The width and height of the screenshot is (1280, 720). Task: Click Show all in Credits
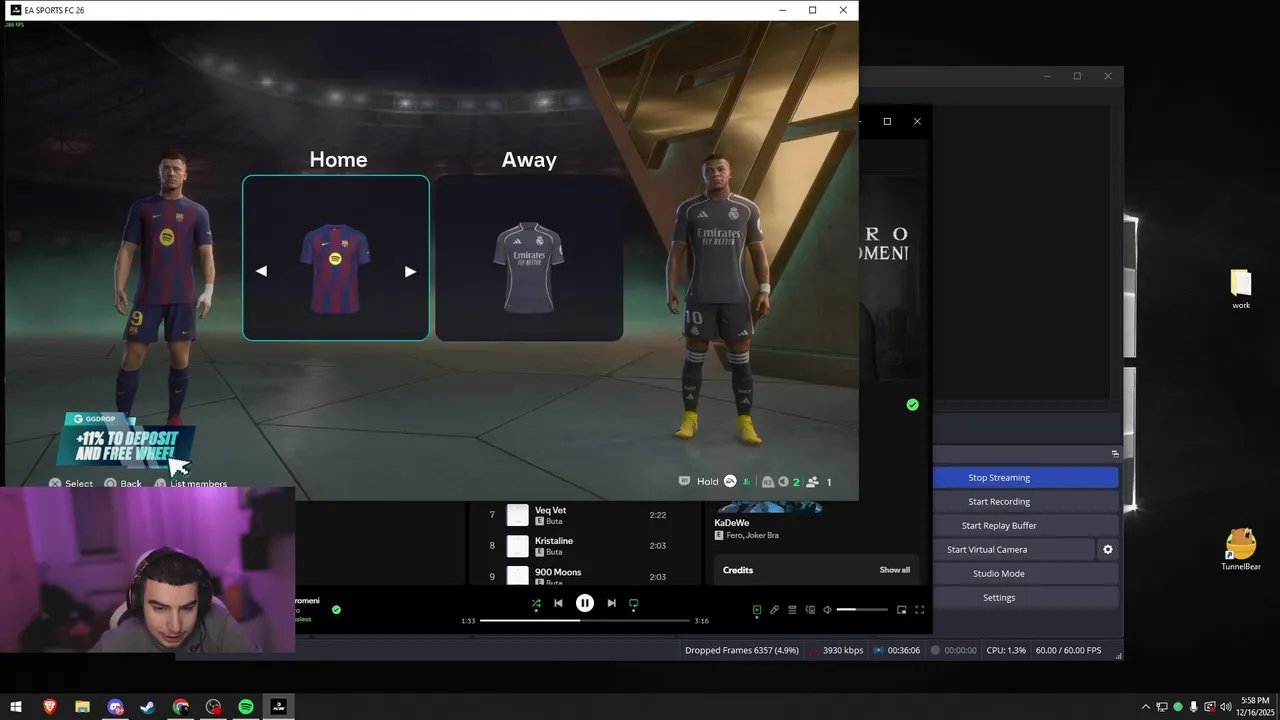(x=895, y=570)
